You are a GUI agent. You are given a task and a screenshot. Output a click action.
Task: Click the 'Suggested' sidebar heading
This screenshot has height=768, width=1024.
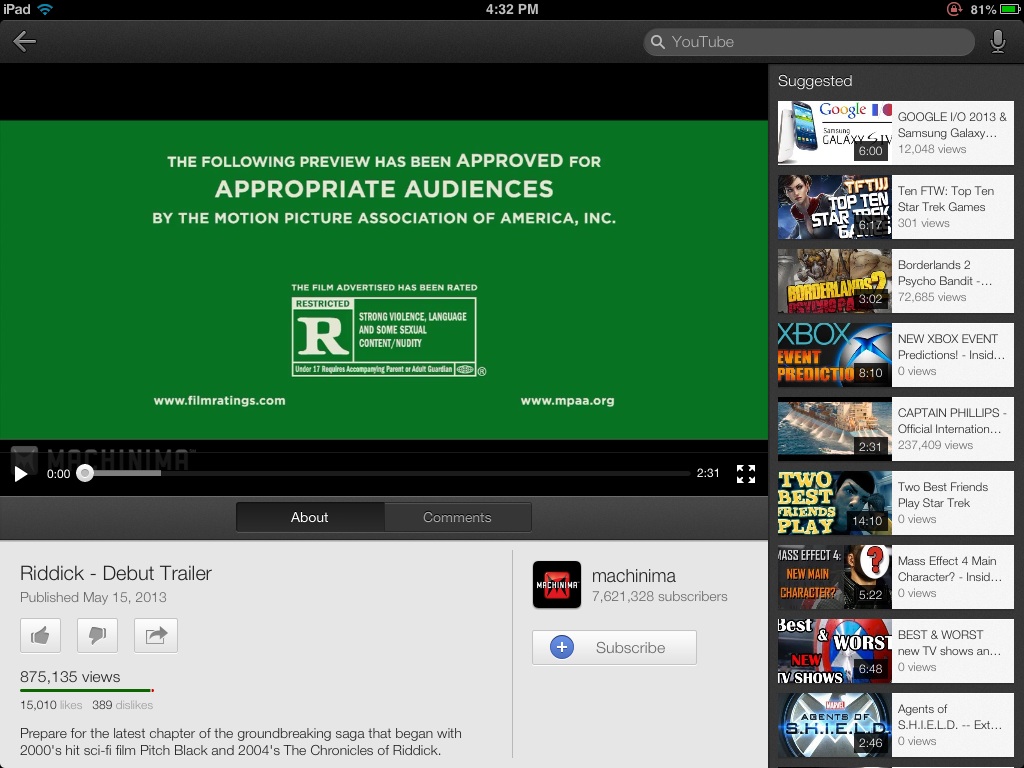tap(815, 80)
